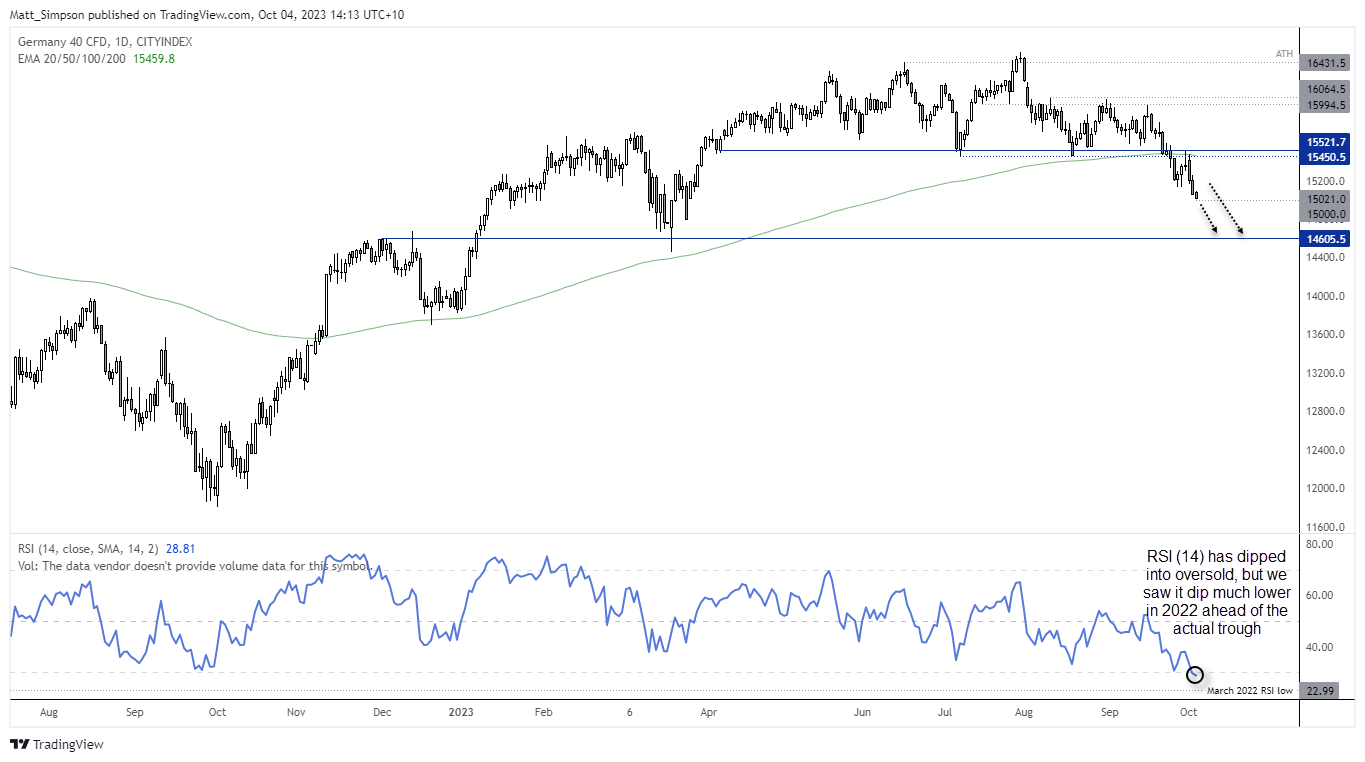Click the 12800.0 price axis value
This screenshot has width=1365, height=762.
coord(1327,412)
